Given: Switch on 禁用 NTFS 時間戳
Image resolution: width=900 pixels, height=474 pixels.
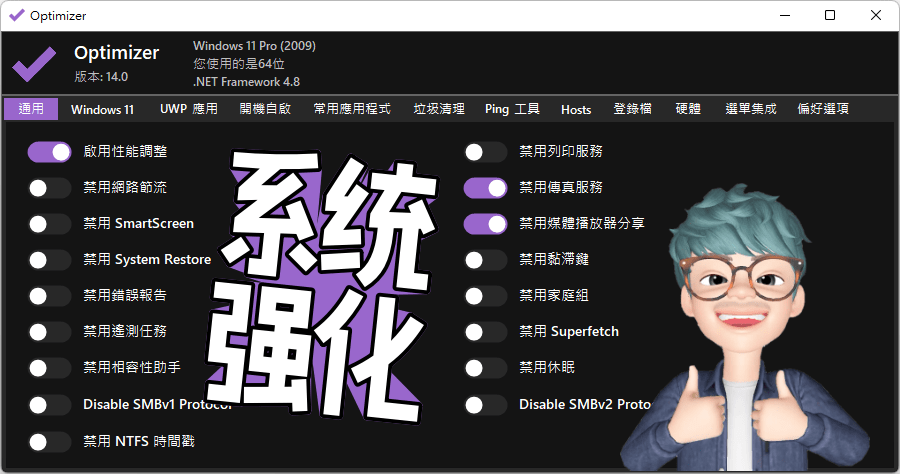Looking at the screenshot, I should click(x=49, y=441).
